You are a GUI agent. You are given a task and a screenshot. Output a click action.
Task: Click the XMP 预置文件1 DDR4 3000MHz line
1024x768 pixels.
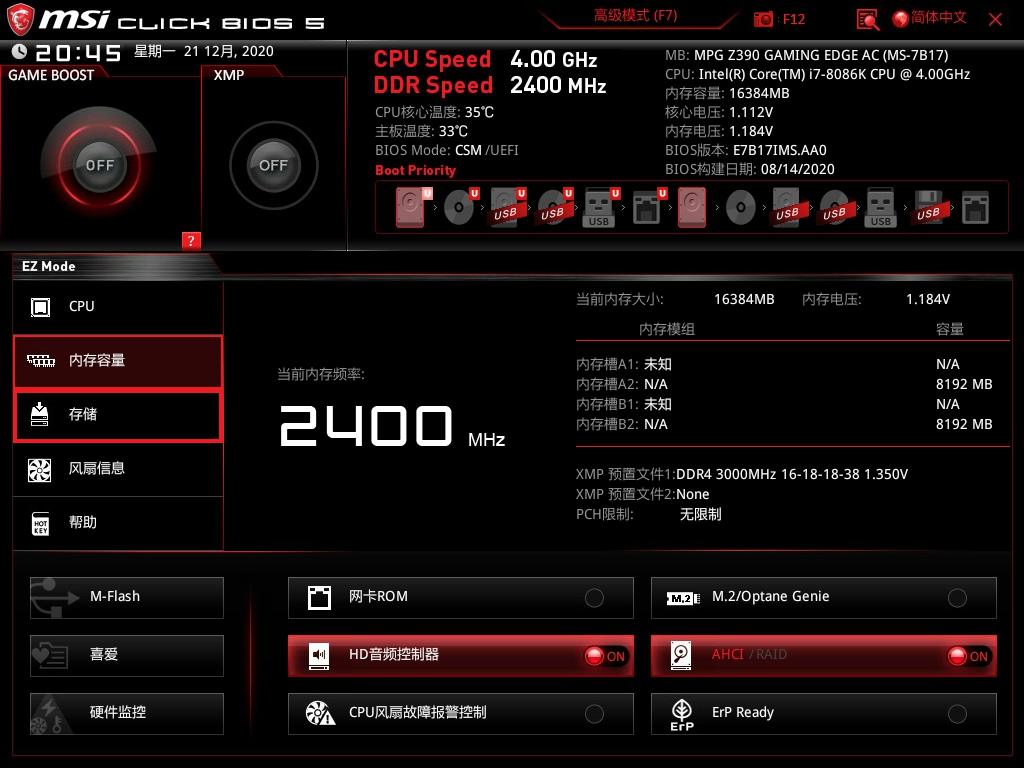[741, 474]
